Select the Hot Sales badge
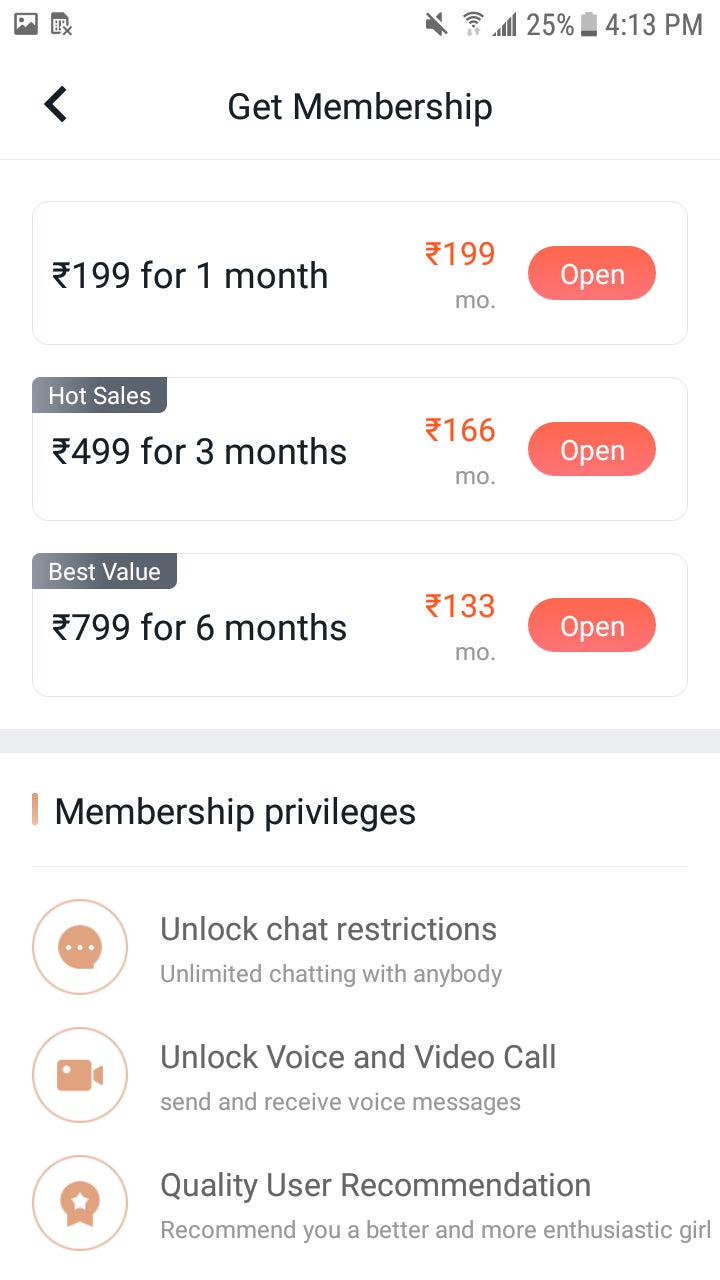This screenshot has width=720, height=1280. [x=99, y=395]
